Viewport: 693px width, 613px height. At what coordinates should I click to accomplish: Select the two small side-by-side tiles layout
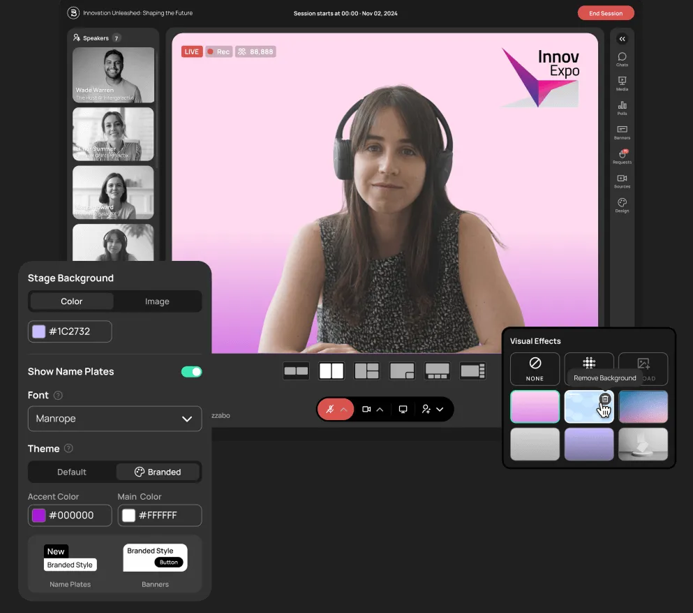click(296, 371)
